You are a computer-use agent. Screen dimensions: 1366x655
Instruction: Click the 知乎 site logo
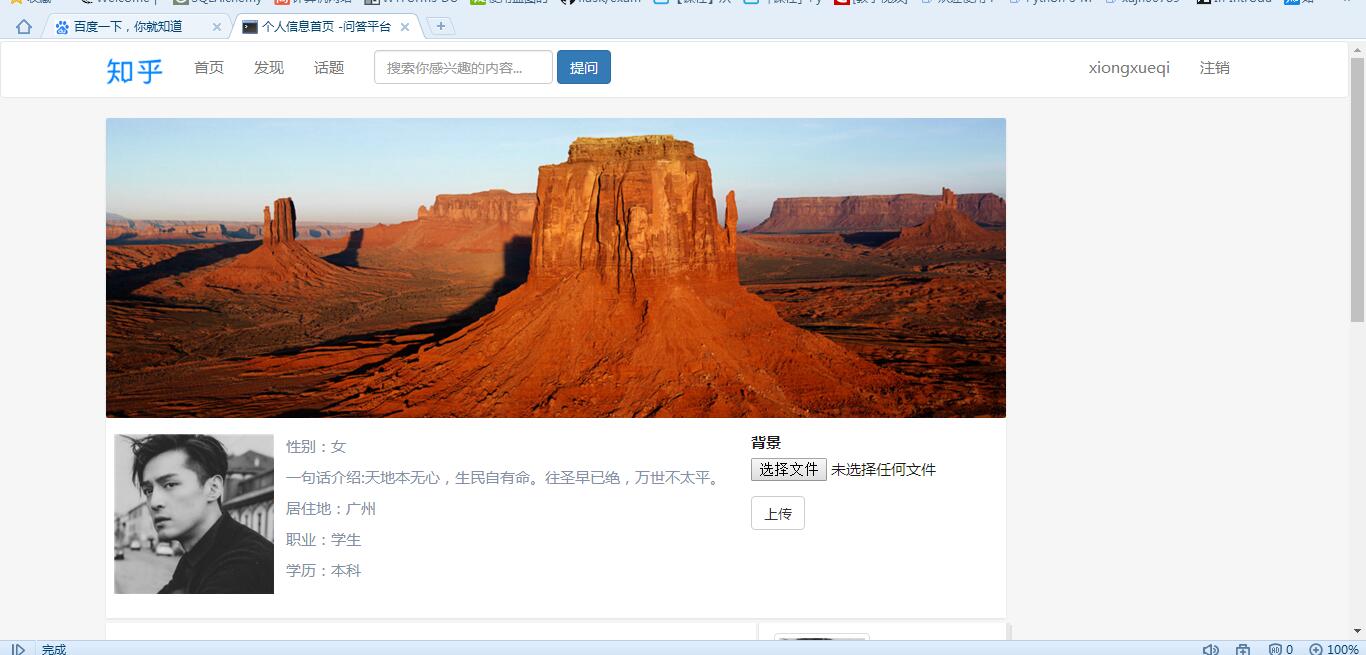click(x=134, y=70)
